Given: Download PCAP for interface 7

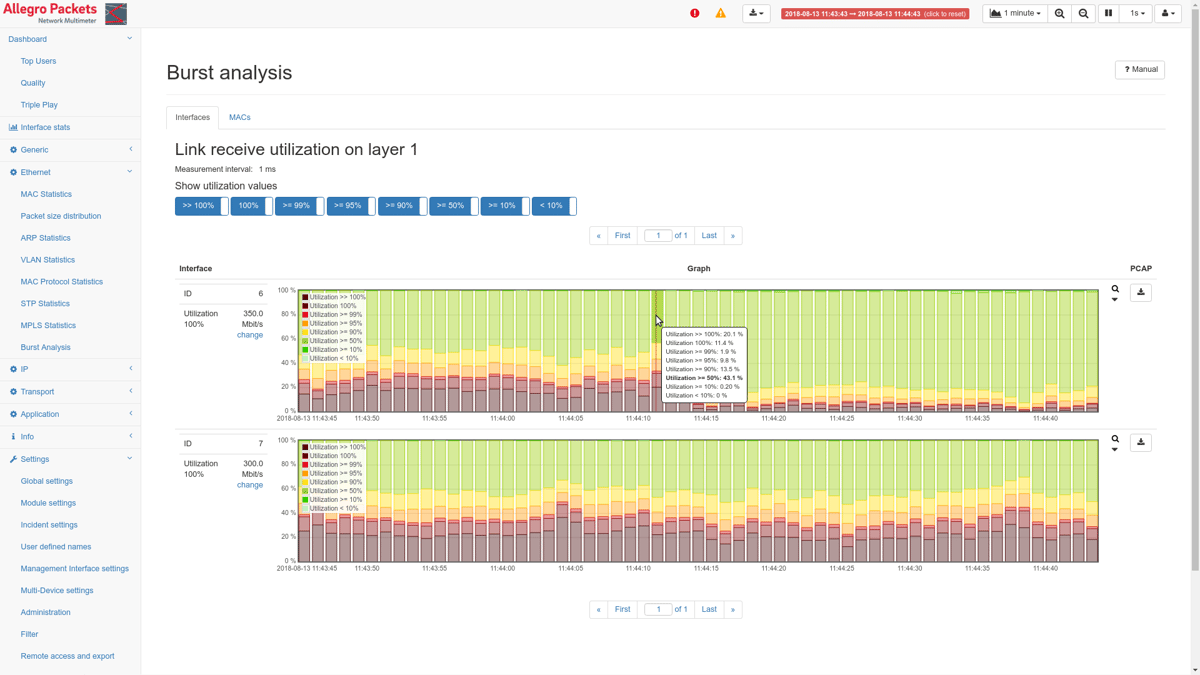Looking at the screenshot, I should coord(1140,443).
